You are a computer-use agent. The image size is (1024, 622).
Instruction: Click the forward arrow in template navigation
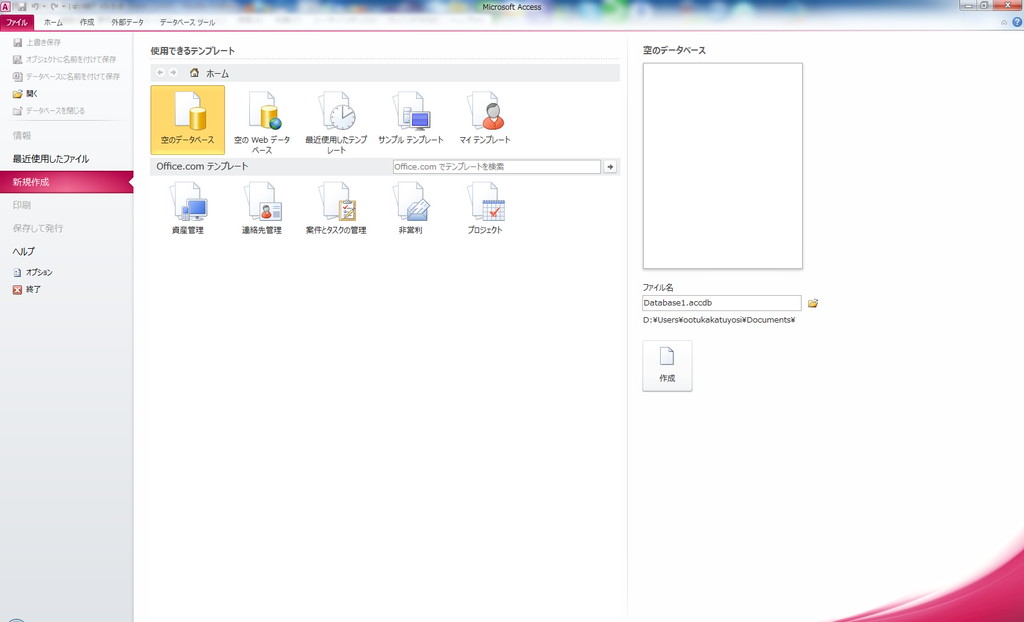(x=173, y=73)
